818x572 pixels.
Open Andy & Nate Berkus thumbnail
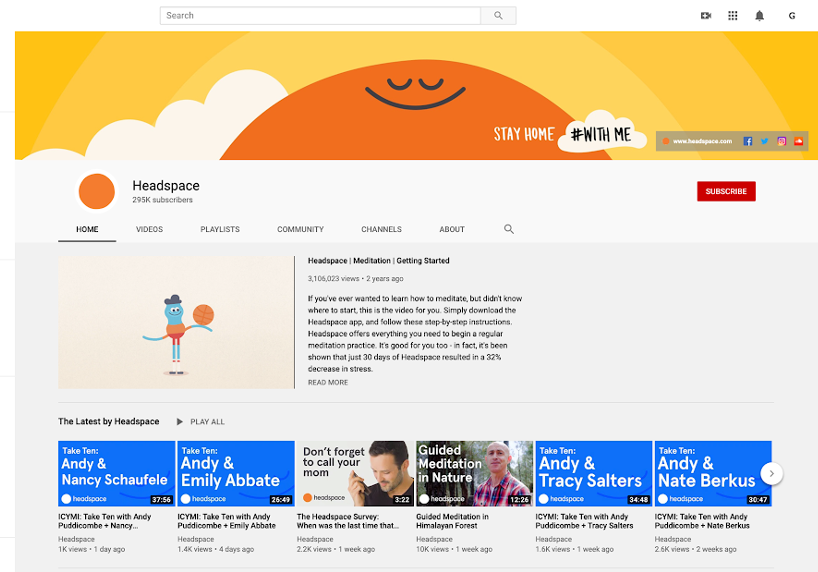(x=713, y=473)
